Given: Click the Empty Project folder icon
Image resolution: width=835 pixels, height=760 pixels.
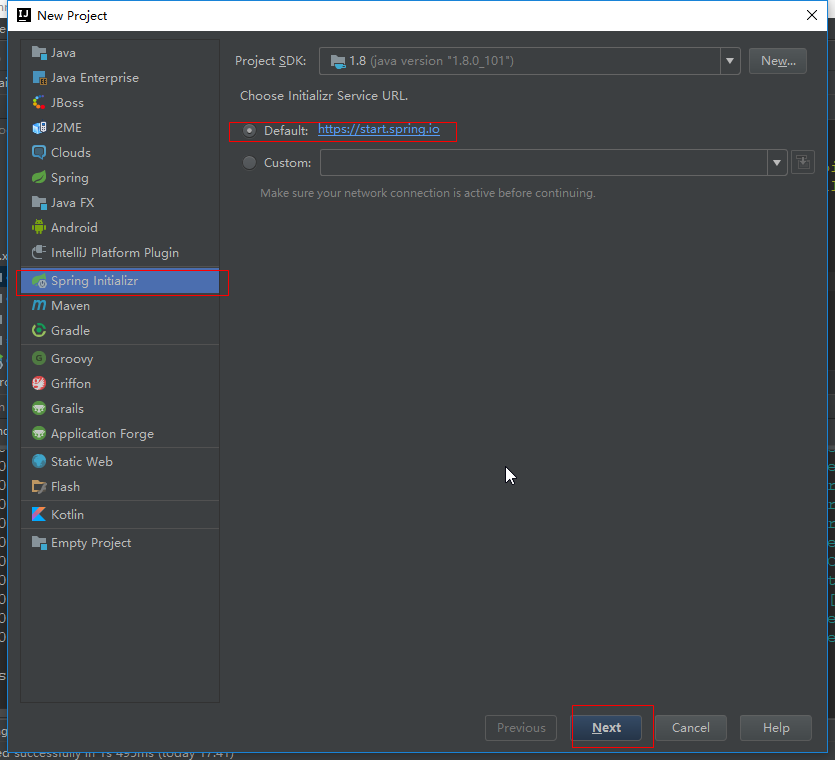Looking at the screenshot, I should point(39,543).
